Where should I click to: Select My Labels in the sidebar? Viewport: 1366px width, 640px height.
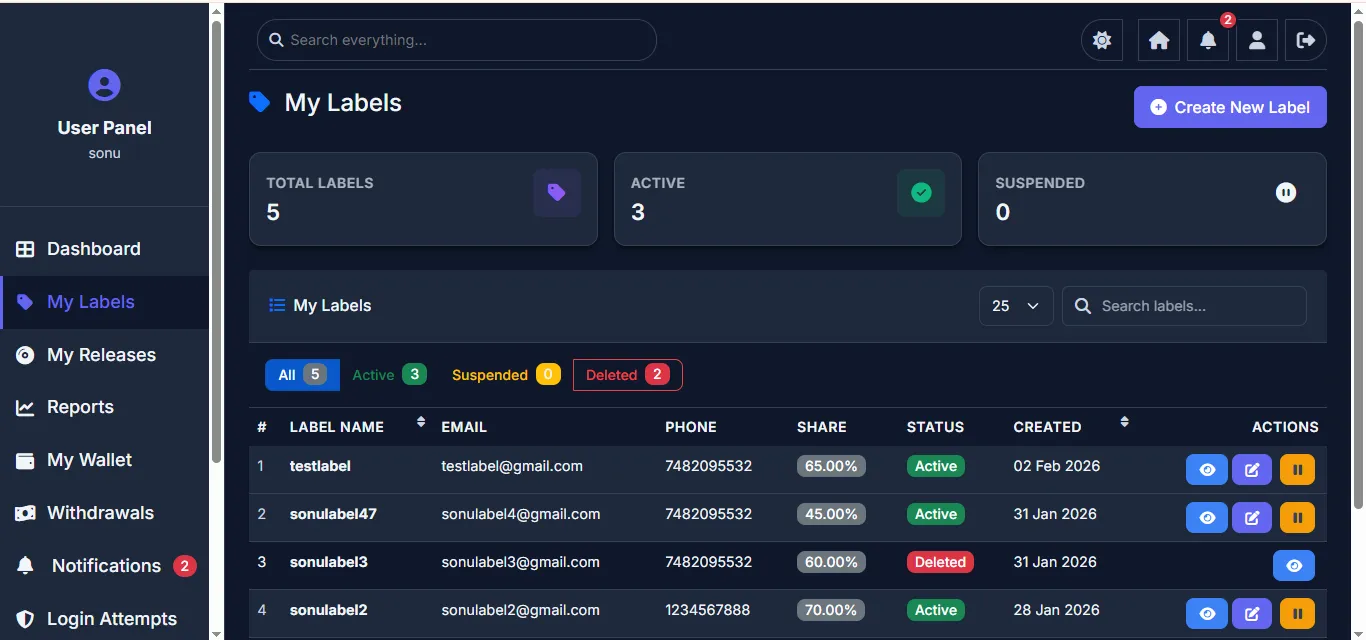104,302
